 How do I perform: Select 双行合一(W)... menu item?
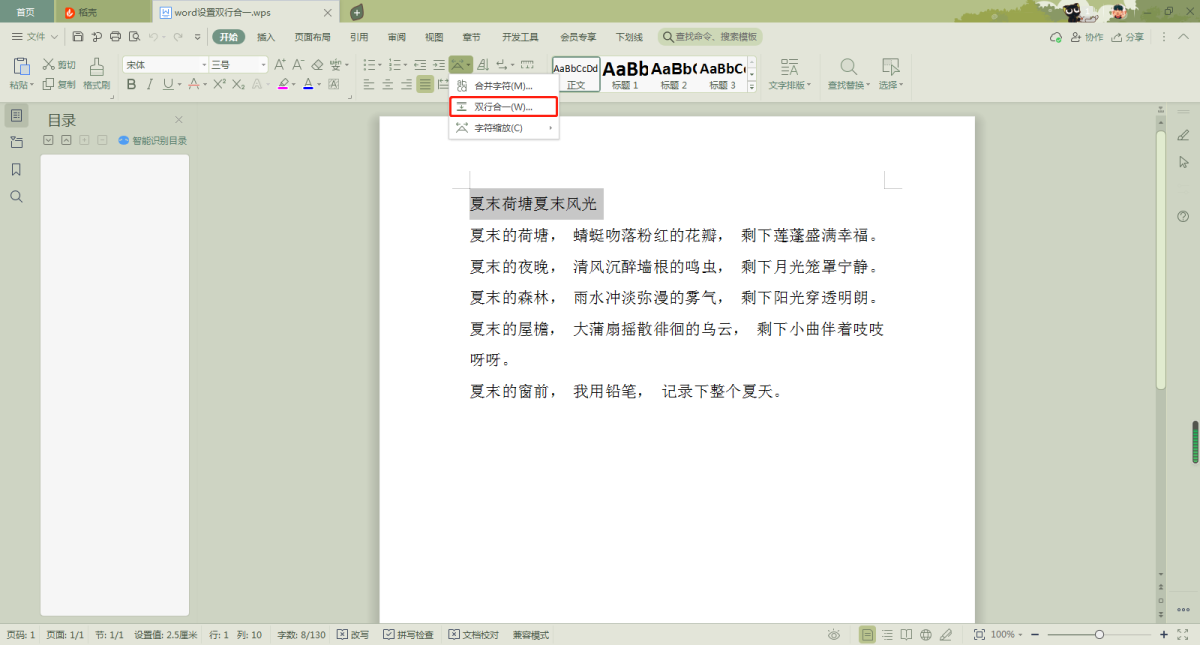click(x=504, y=107)
